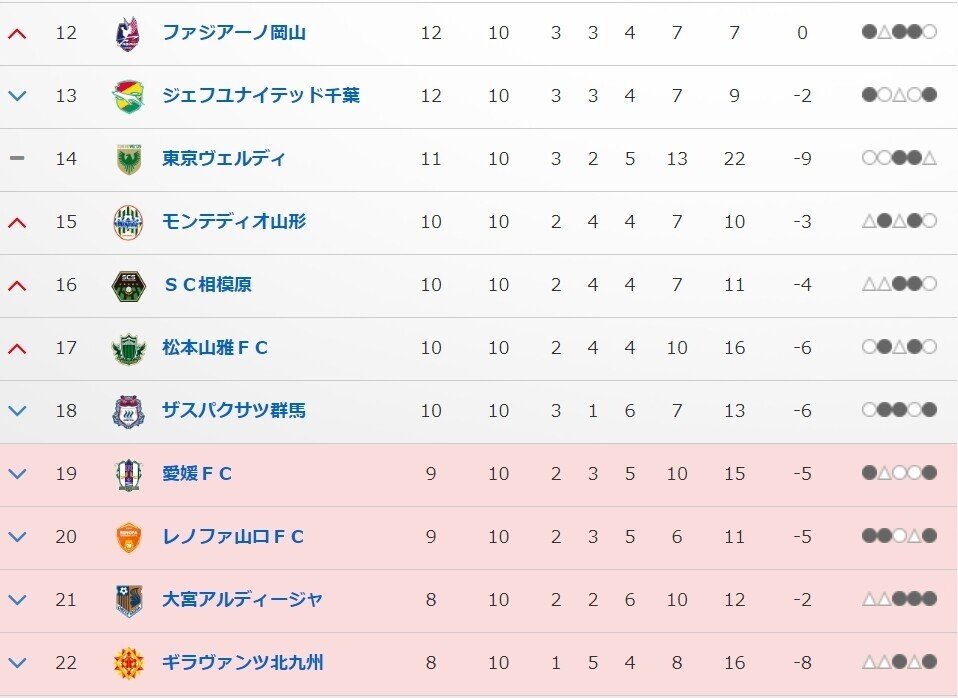Click the Thespakusatsu Gunma club crest
The image size is (958, 698).
click(128, 411)
